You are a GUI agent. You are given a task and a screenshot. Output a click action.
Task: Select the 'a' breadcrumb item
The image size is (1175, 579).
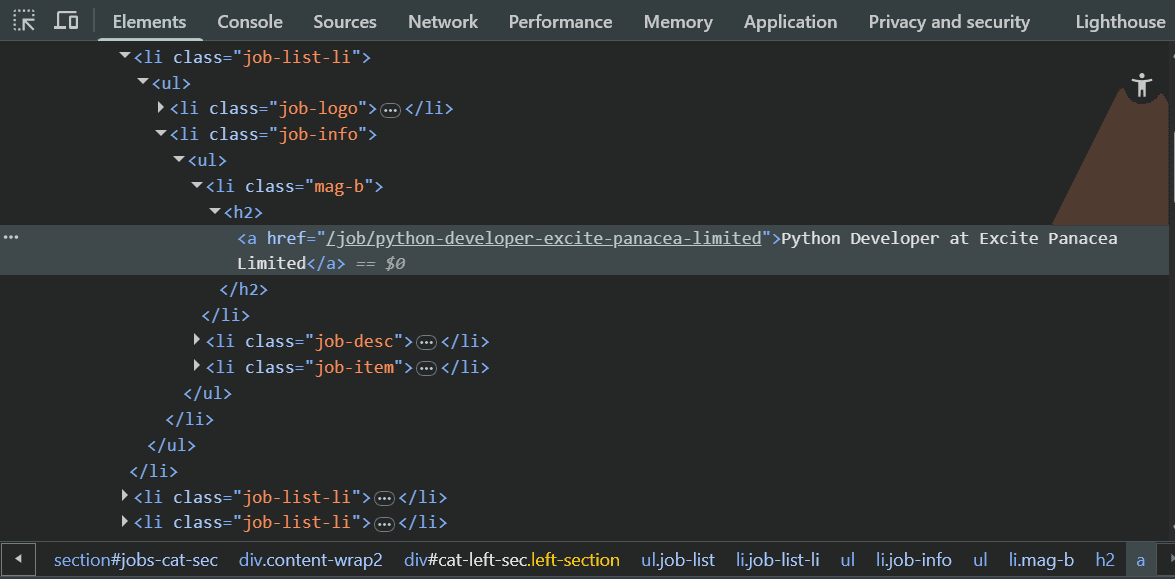[1141, 560]
